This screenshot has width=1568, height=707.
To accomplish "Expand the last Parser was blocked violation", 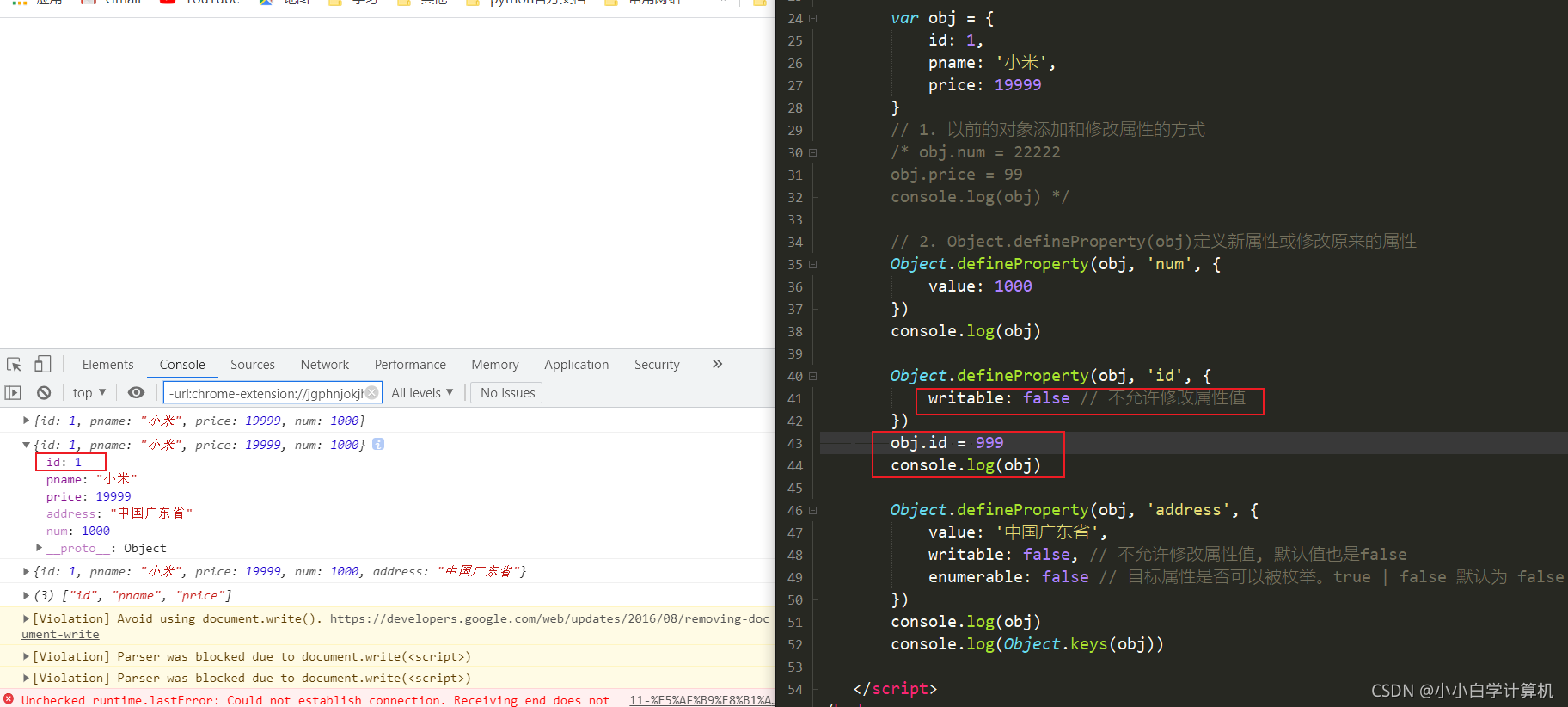I will point(26,678).
